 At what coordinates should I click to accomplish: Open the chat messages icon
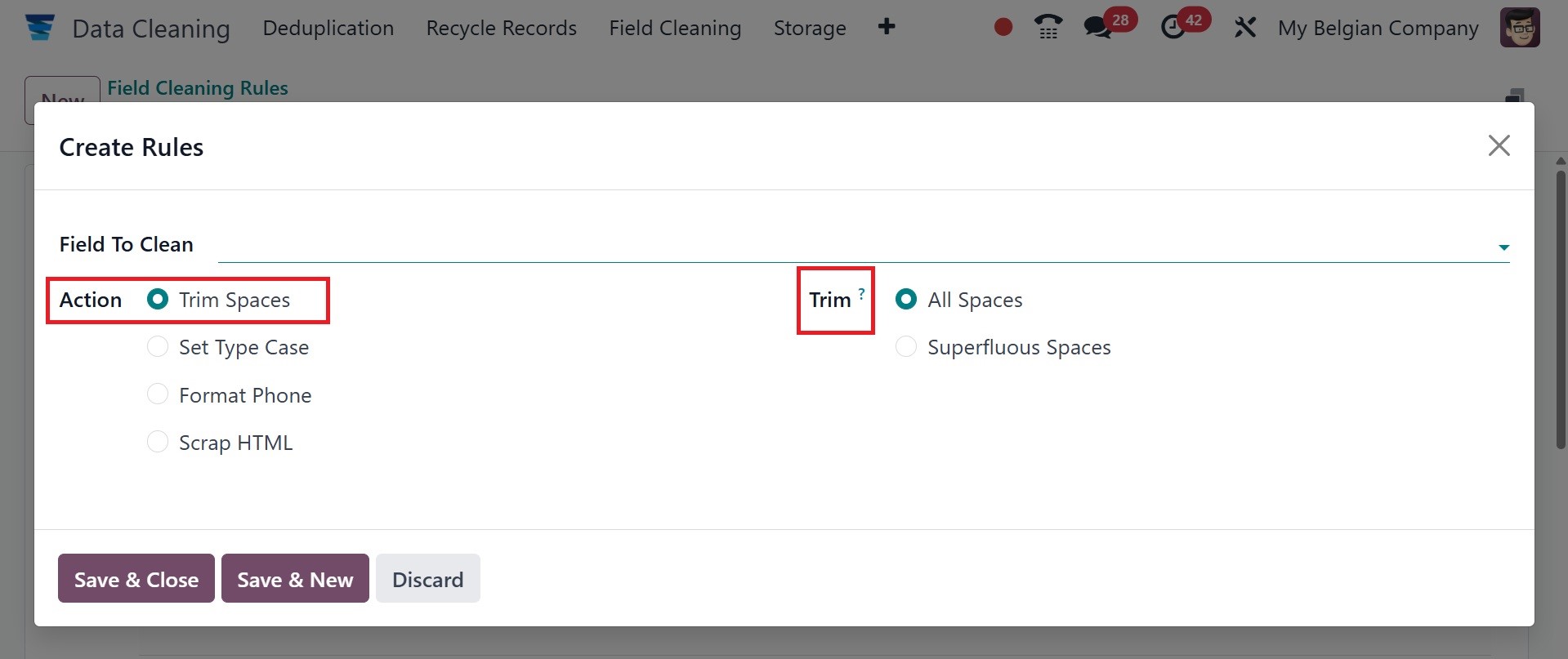(1097, 28)
